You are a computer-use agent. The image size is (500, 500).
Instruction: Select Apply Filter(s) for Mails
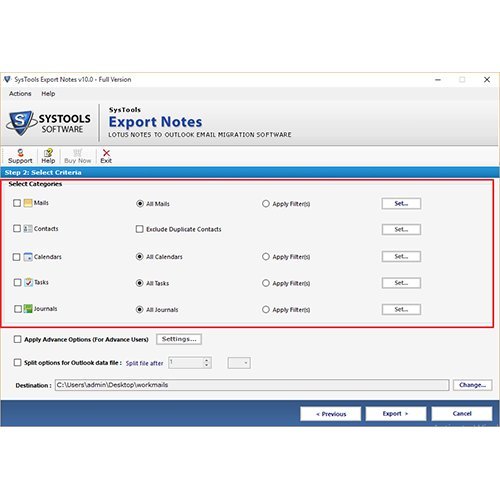click(266, 204)
